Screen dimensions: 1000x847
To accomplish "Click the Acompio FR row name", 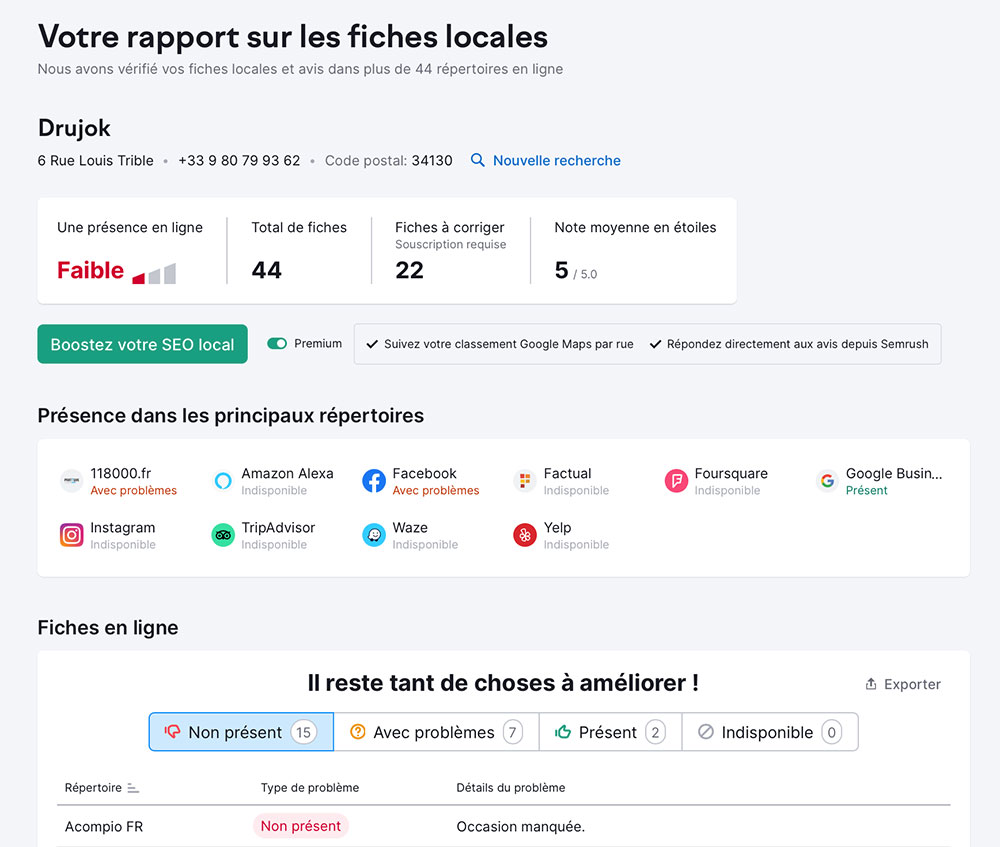I will point(104,827).
